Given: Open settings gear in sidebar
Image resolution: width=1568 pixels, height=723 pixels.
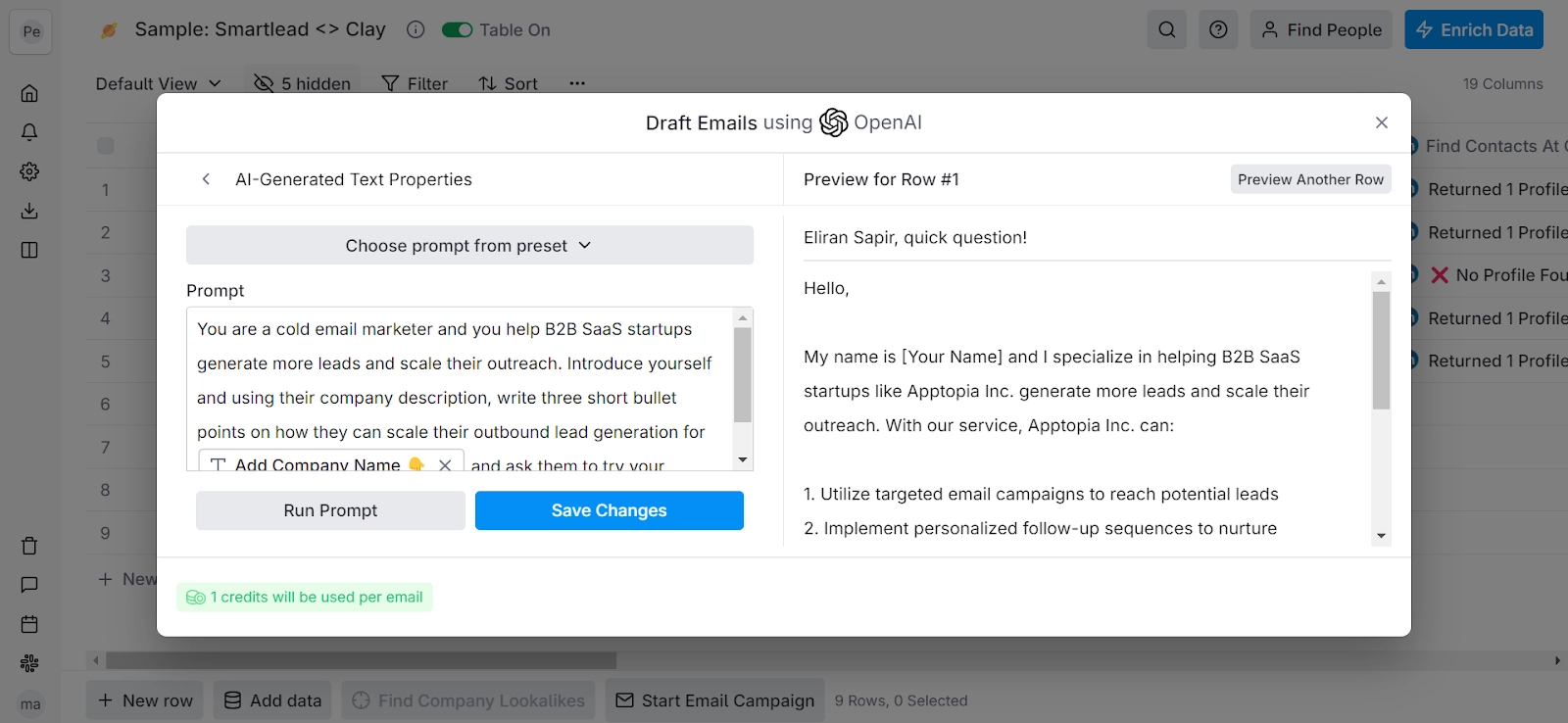Looking at the screenshot, I should (29, 171).
